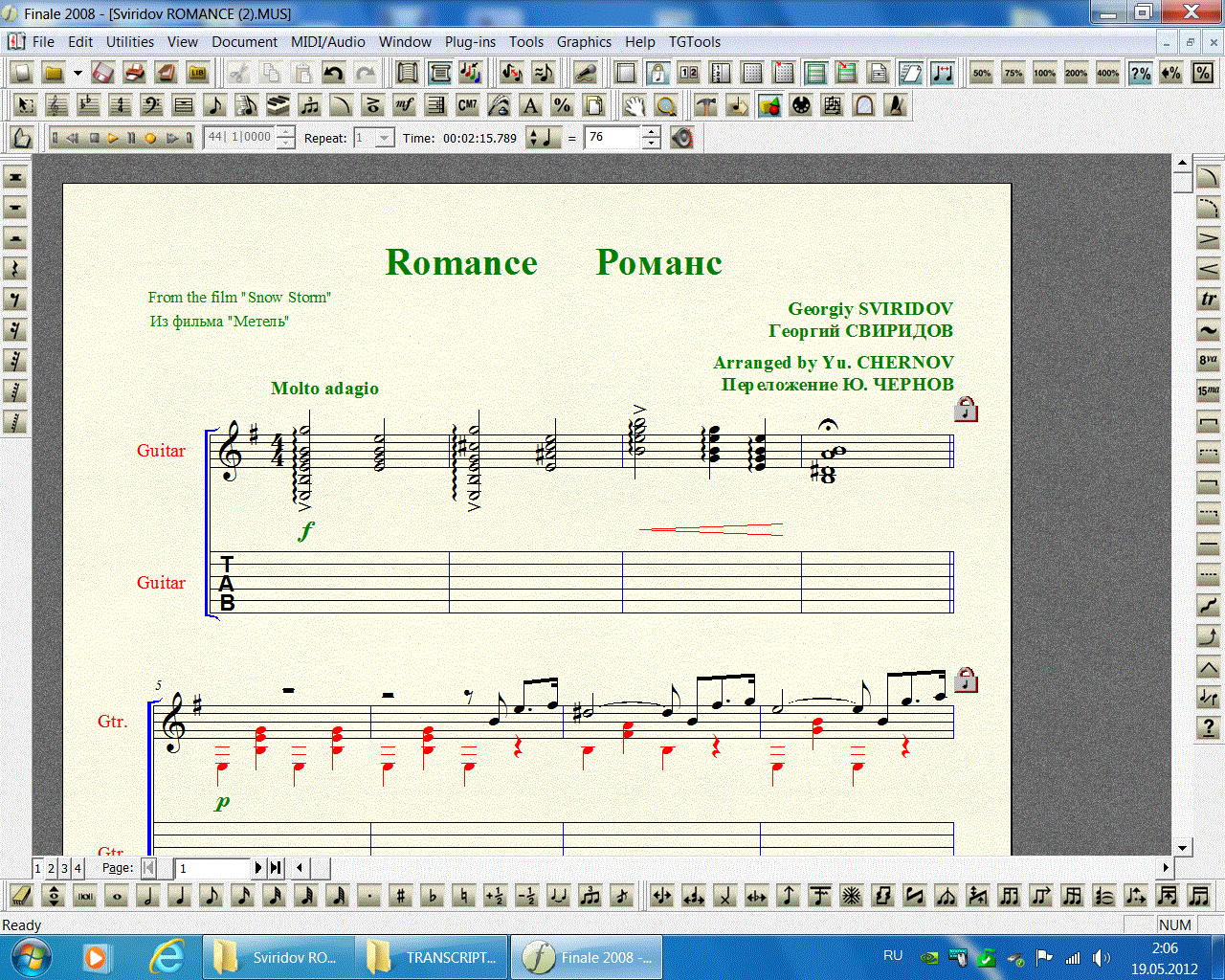Click the playback speaker settings icon

(x=681, y=138)
